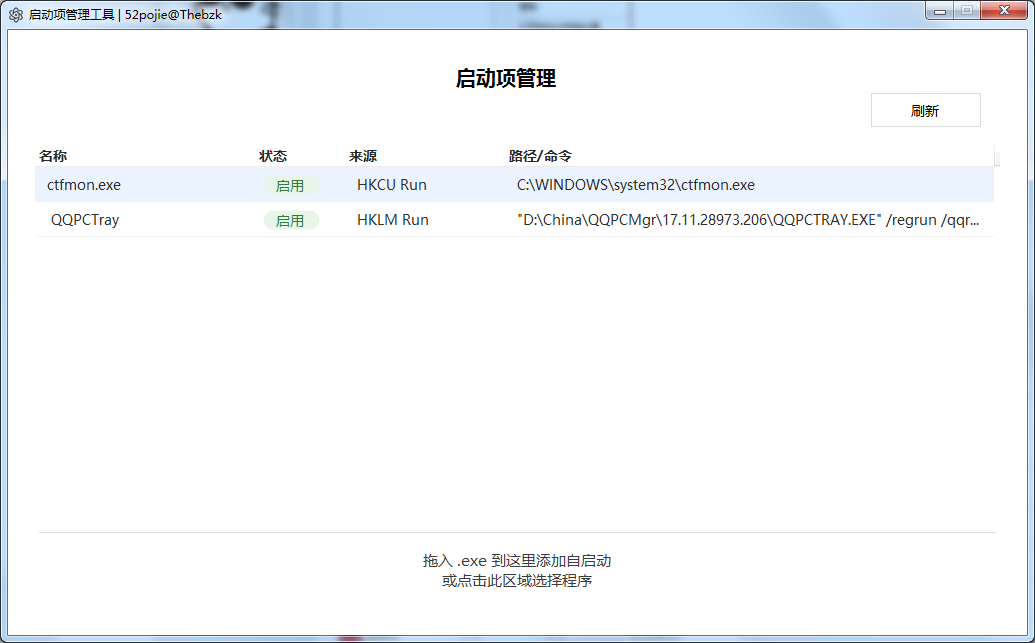Image resolution: width=1035 pixels, height=643 pixels.
Task: Click the gear app icon in title bar
Action: (x=16, y=15)
